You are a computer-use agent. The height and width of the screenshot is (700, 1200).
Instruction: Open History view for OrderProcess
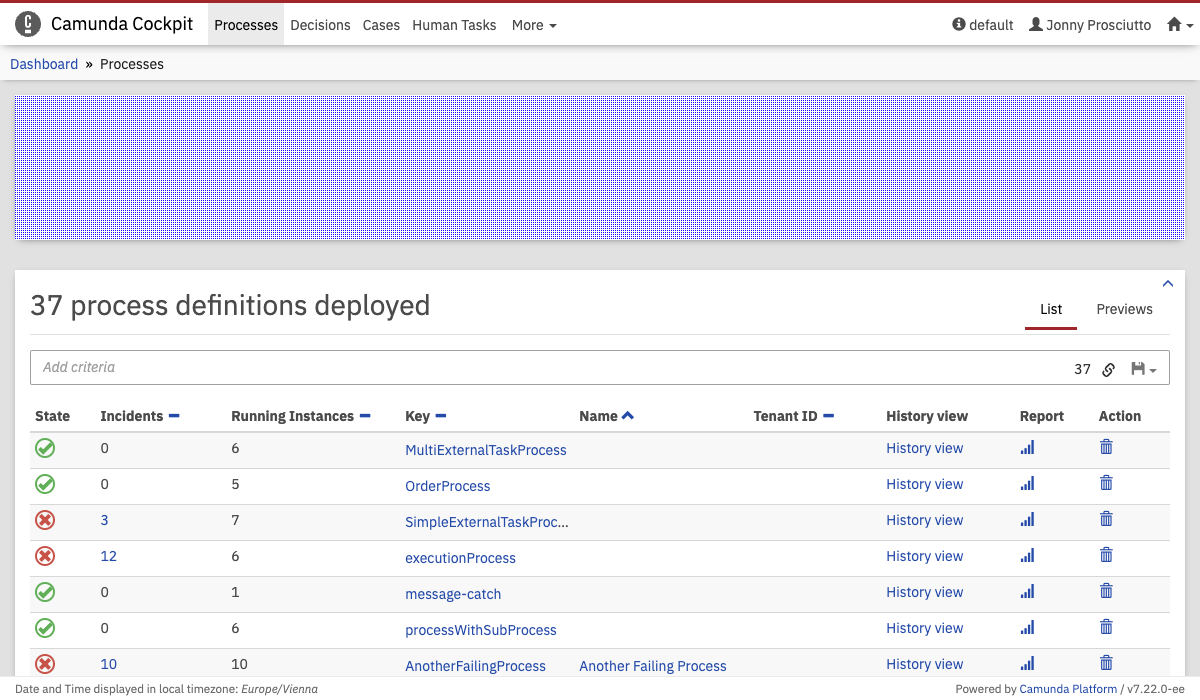924,484
